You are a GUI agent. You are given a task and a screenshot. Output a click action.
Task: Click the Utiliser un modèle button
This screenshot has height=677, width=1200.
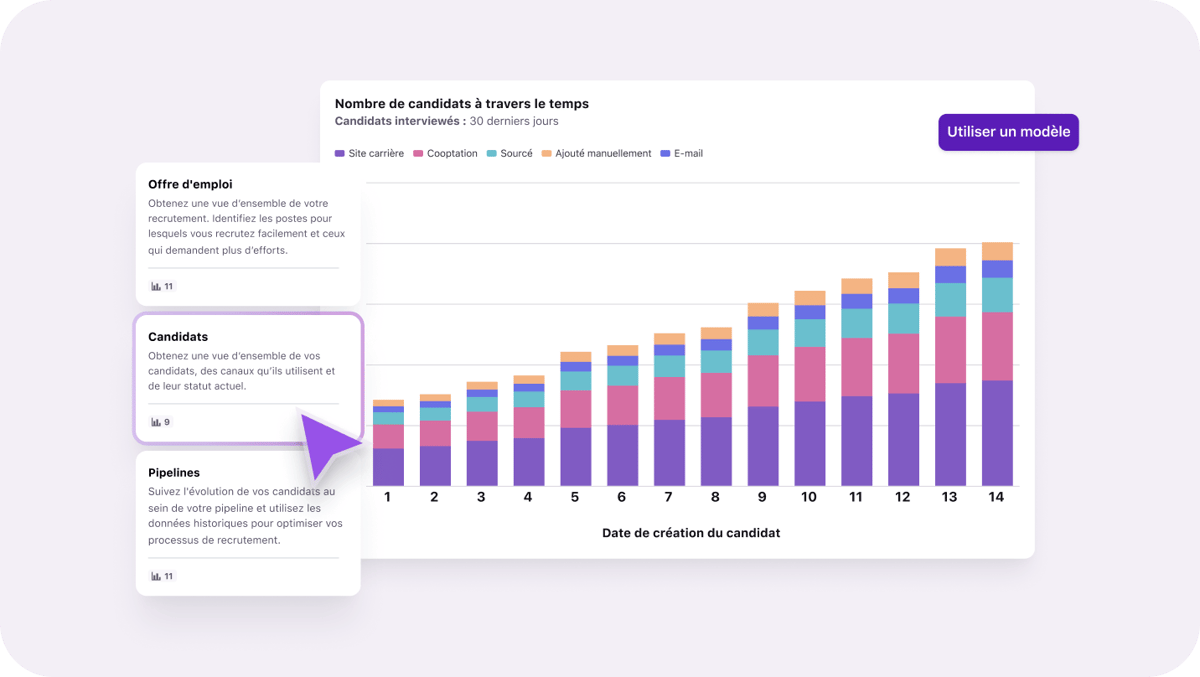click(1008, 132)
